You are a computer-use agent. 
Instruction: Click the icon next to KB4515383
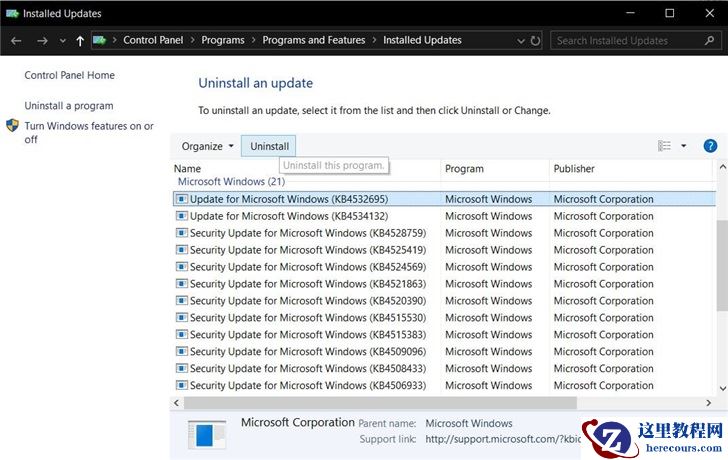pyautogui.click(x=182, y=334)
